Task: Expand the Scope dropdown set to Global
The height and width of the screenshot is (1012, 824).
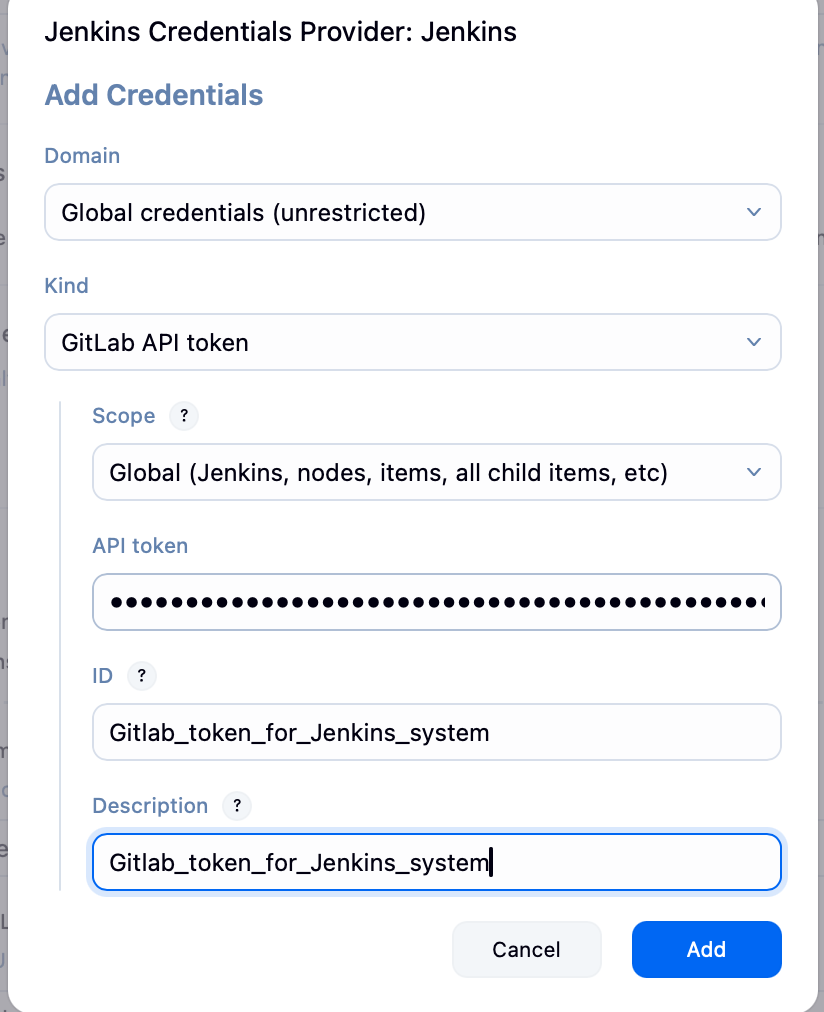Action: [436, 472]
